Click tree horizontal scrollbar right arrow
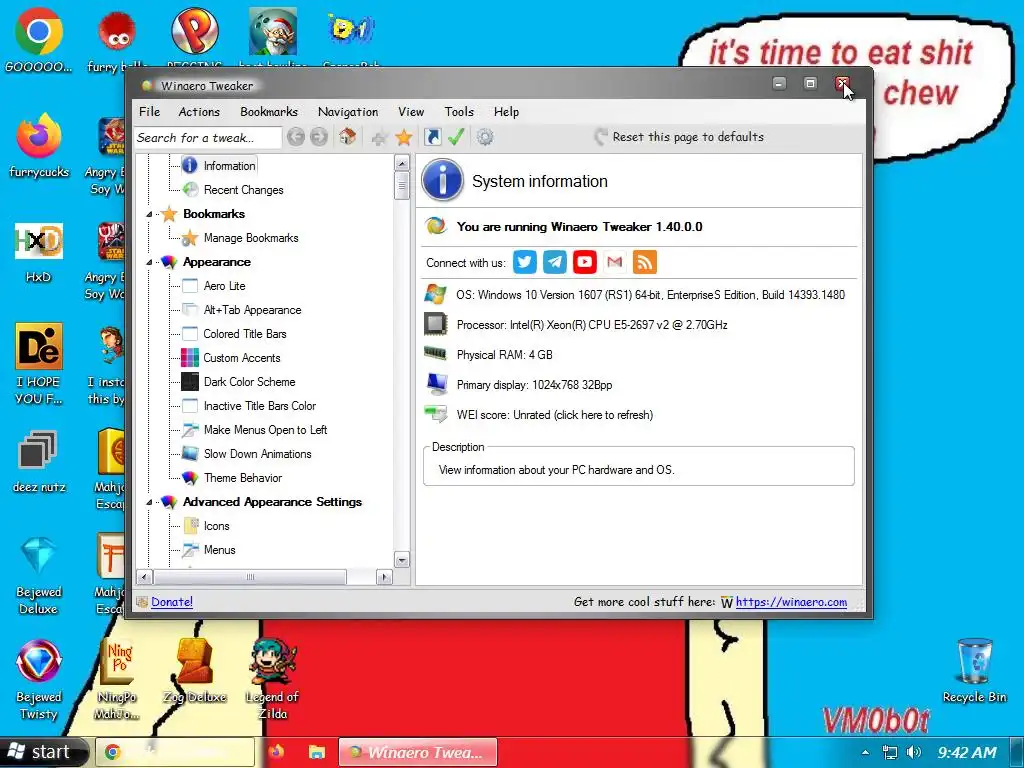The width and height of the screenshot is (1024, 768). pos(384,577)
